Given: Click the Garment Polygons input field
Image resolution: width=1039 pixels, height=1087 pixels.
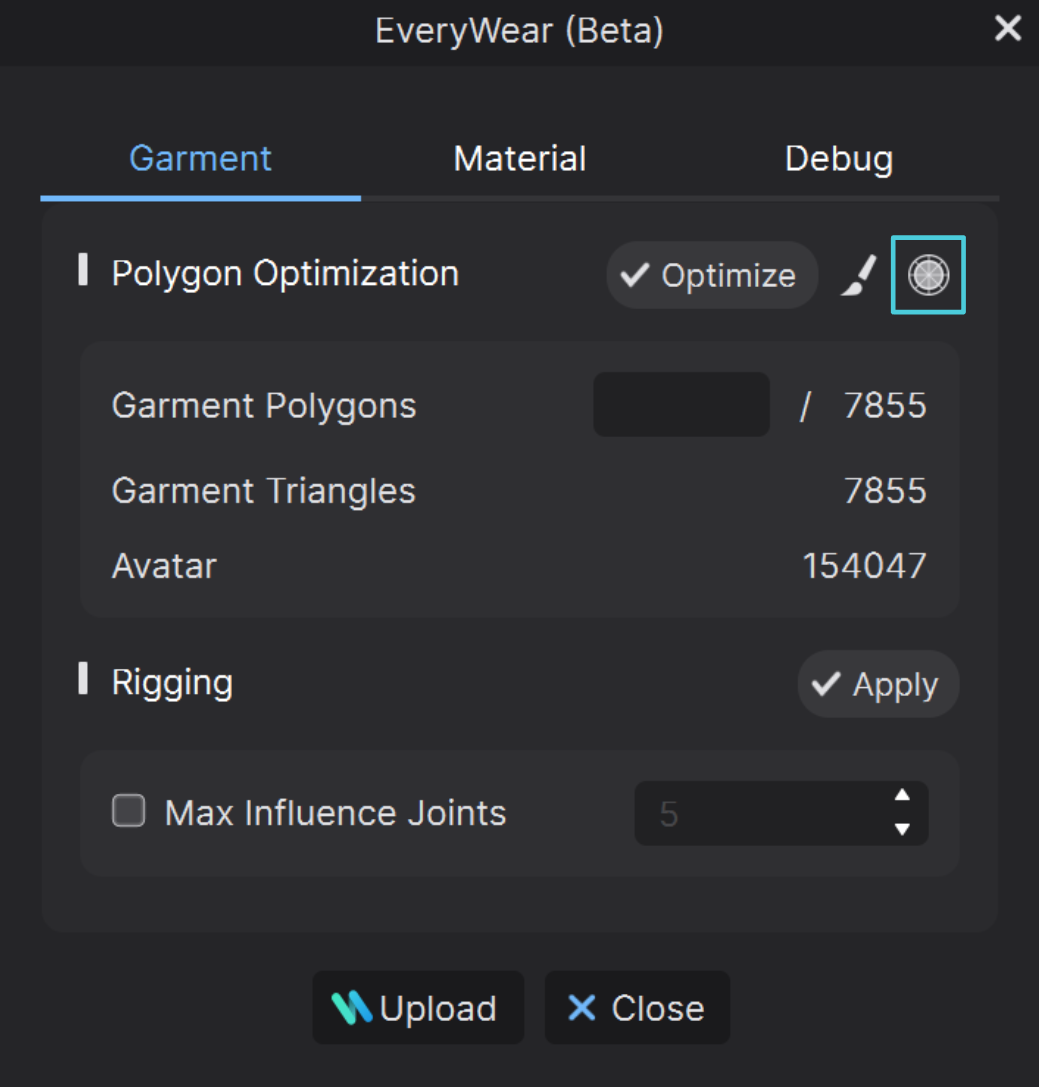Looking at the screenshot, I should (x=681, y=405).
